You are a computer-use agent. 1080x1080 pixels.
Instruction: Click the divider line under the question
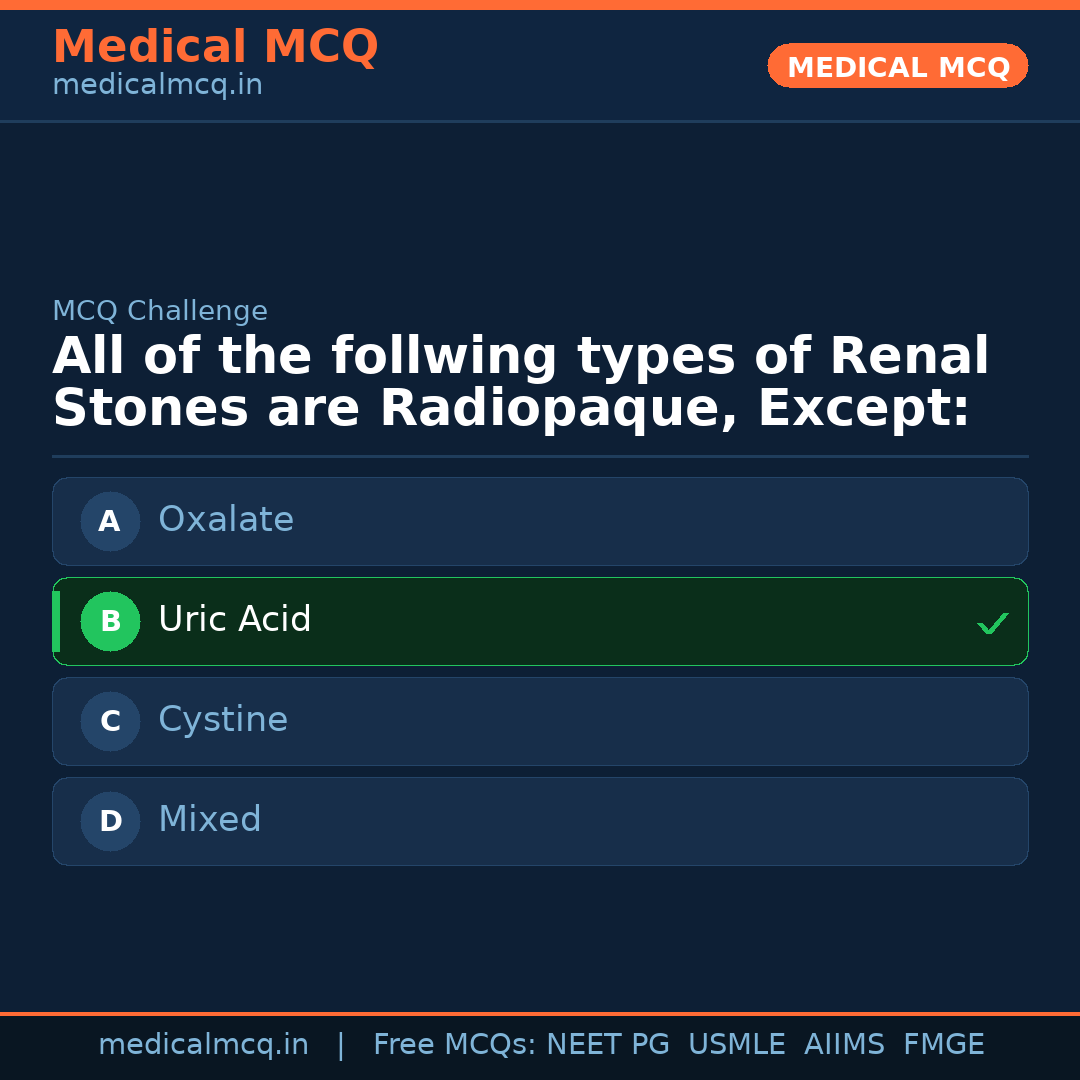pyautogui.click(x=540, y=456)
